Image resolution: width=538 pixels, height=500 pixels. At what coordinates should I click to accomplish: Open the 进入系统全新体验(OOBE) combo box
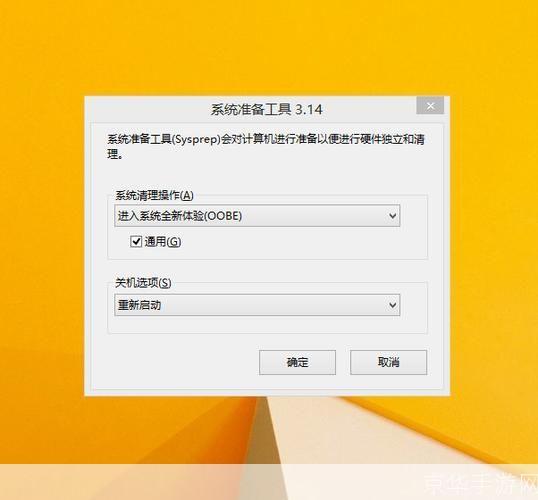(257, 216)
